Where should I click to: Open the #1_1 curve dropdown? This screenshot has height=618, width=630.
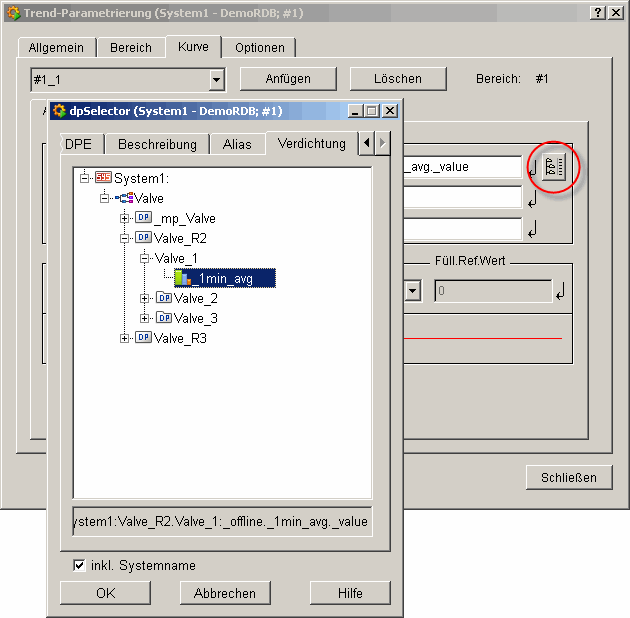(x=217, y=79)
